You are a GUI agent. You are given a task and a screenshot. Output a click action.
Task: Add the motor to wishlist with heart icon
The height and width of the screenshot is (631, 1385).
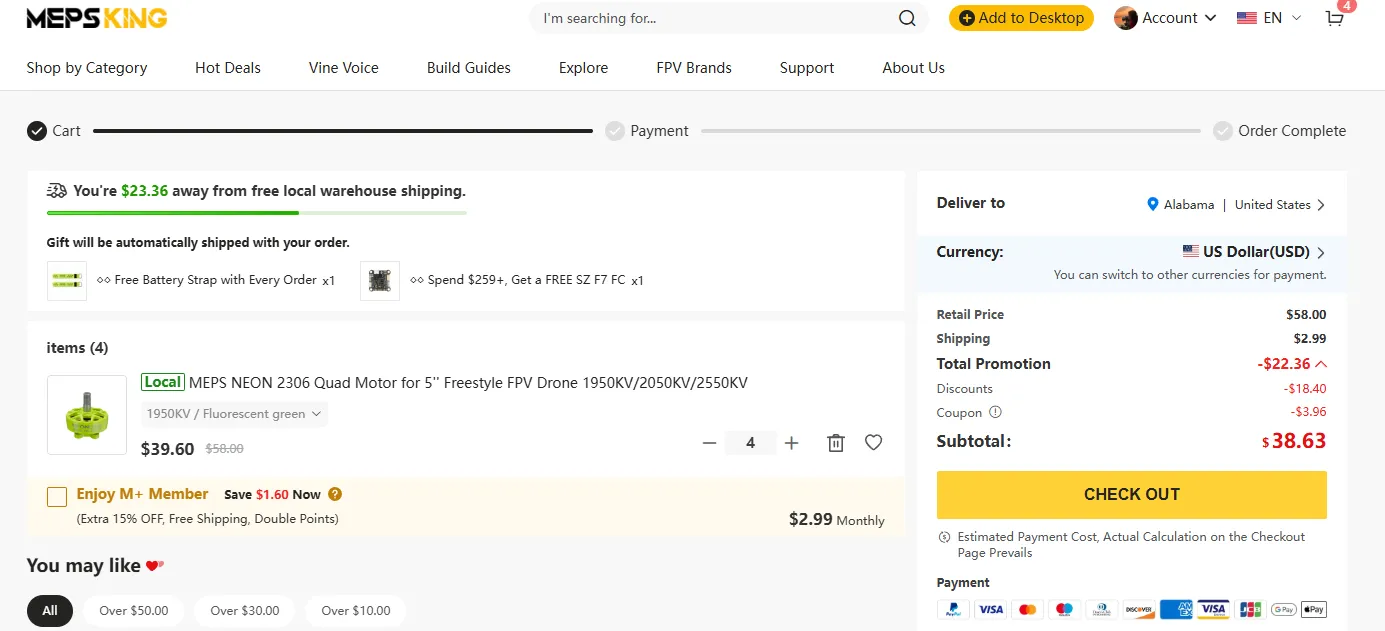pos(873,443)
